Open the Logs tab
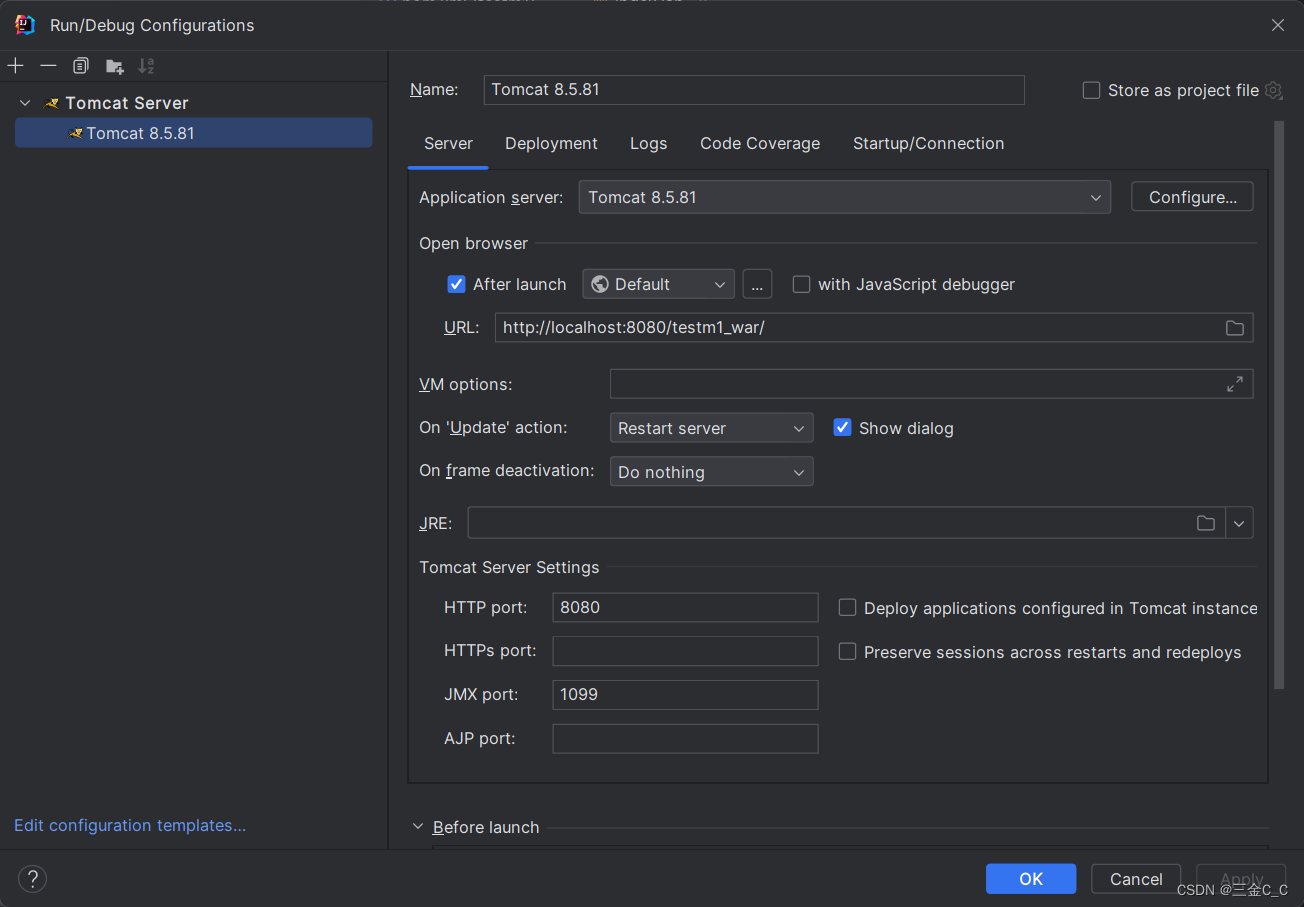Image resolution: width=1304 pixels, height=907 pixels. [x=648, y=143]
